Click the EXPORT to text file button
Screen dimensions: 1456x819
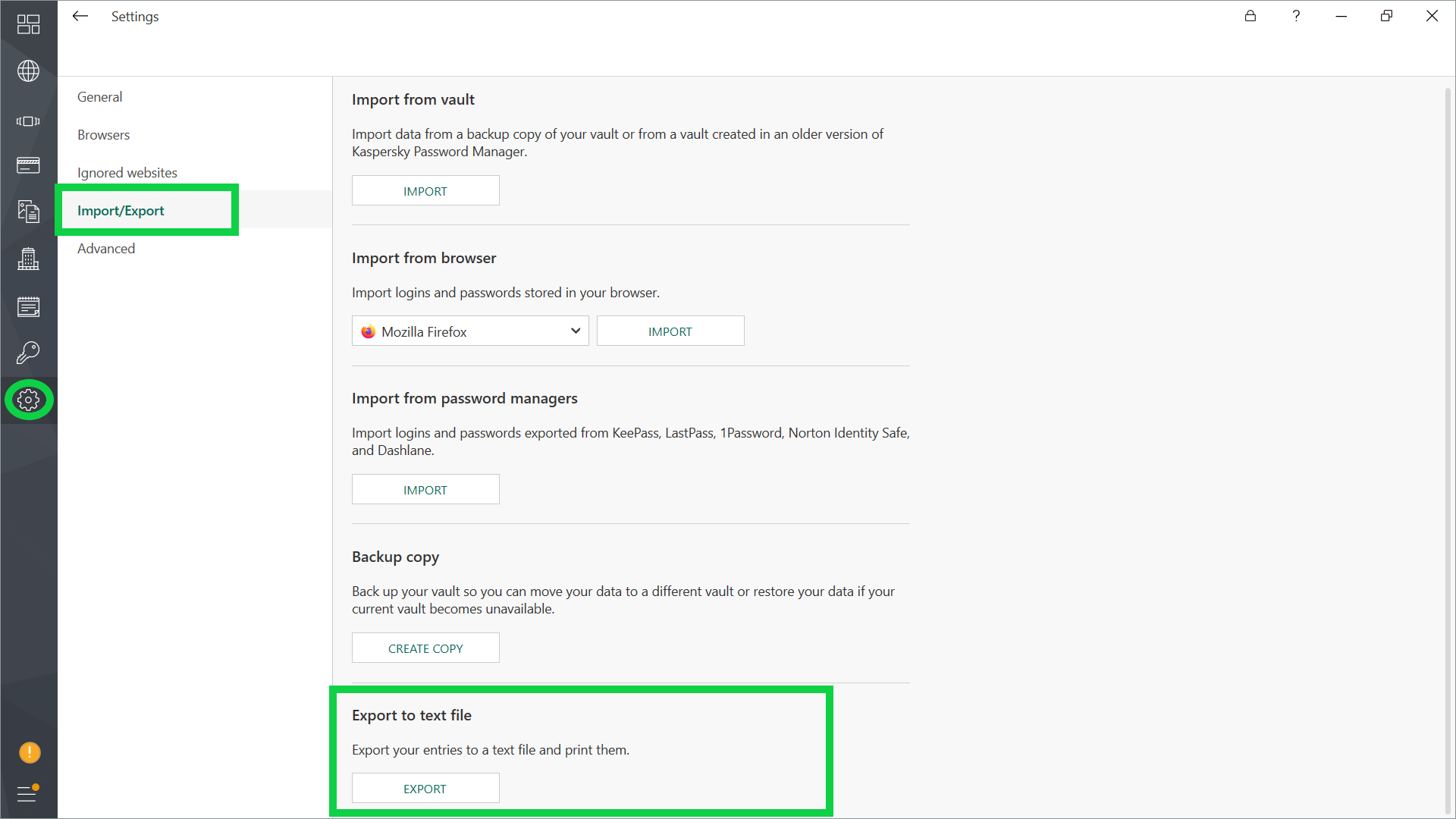(x=425, y=789)
